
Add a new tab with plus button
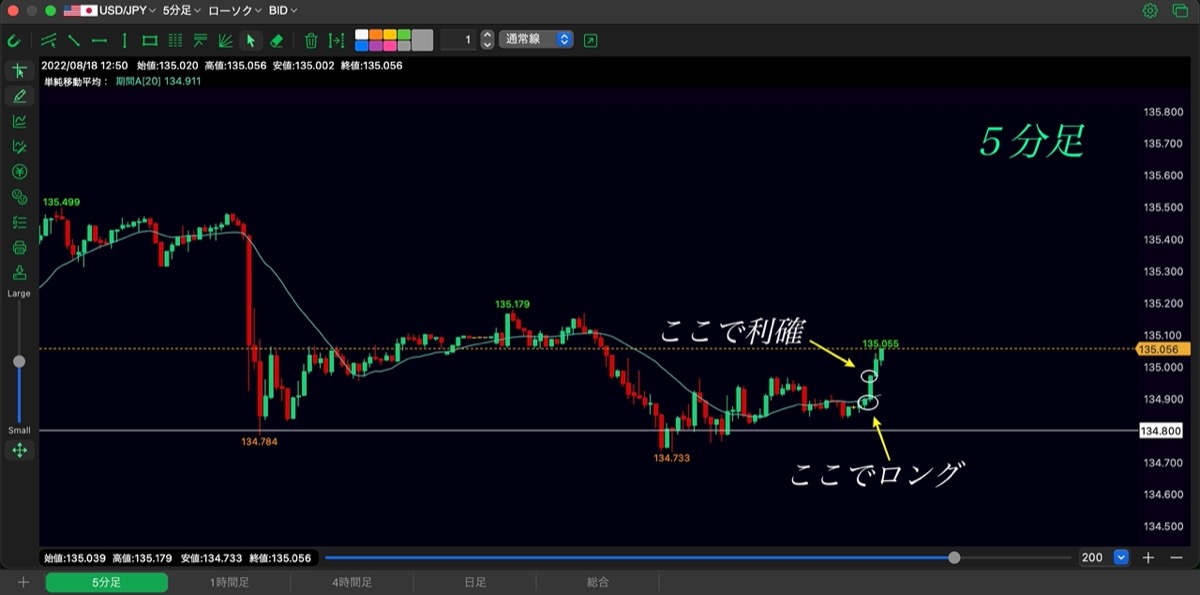23,582
